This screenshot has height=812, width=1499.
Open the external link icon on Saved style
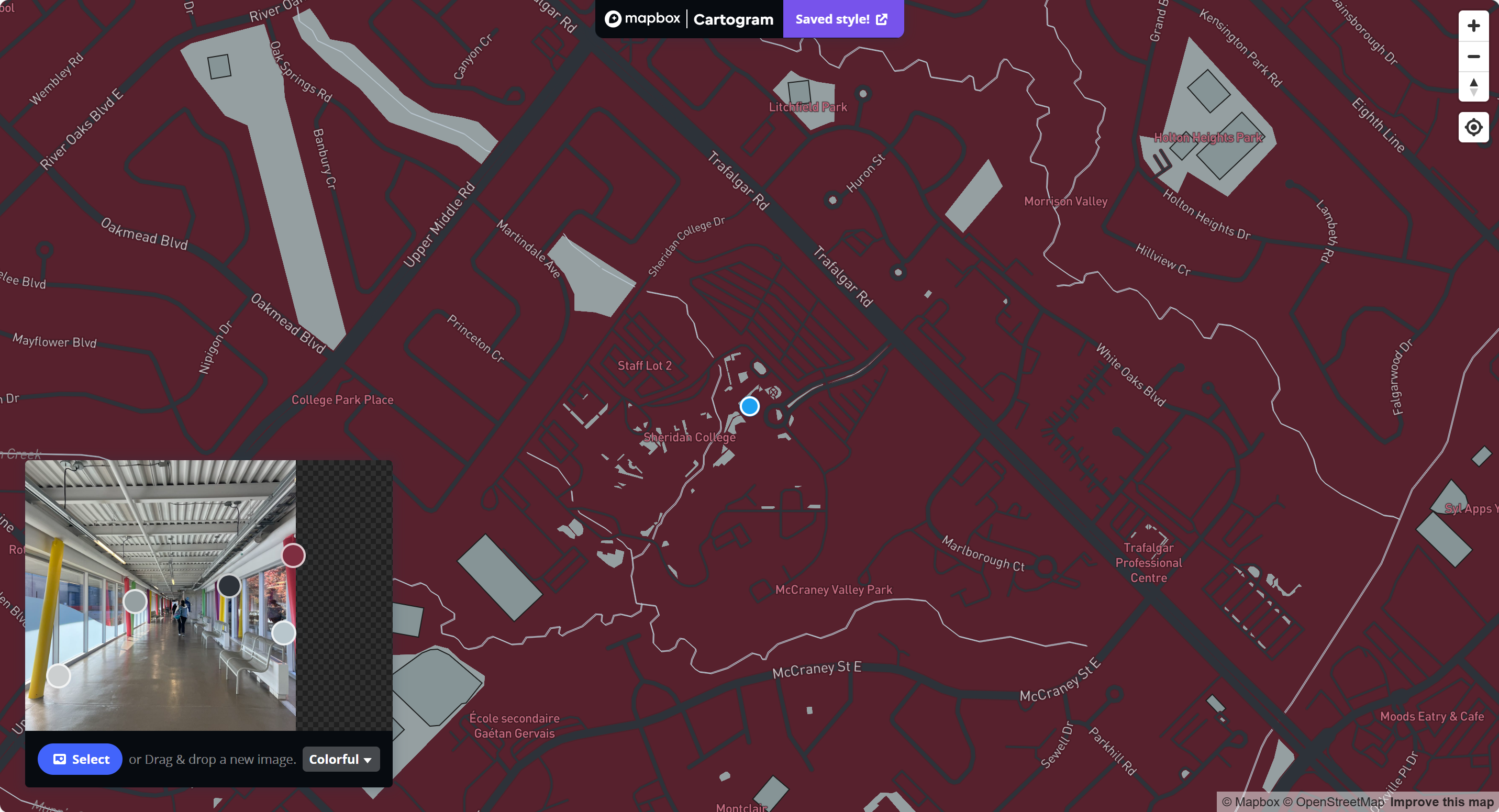click(x=882, y=19)
